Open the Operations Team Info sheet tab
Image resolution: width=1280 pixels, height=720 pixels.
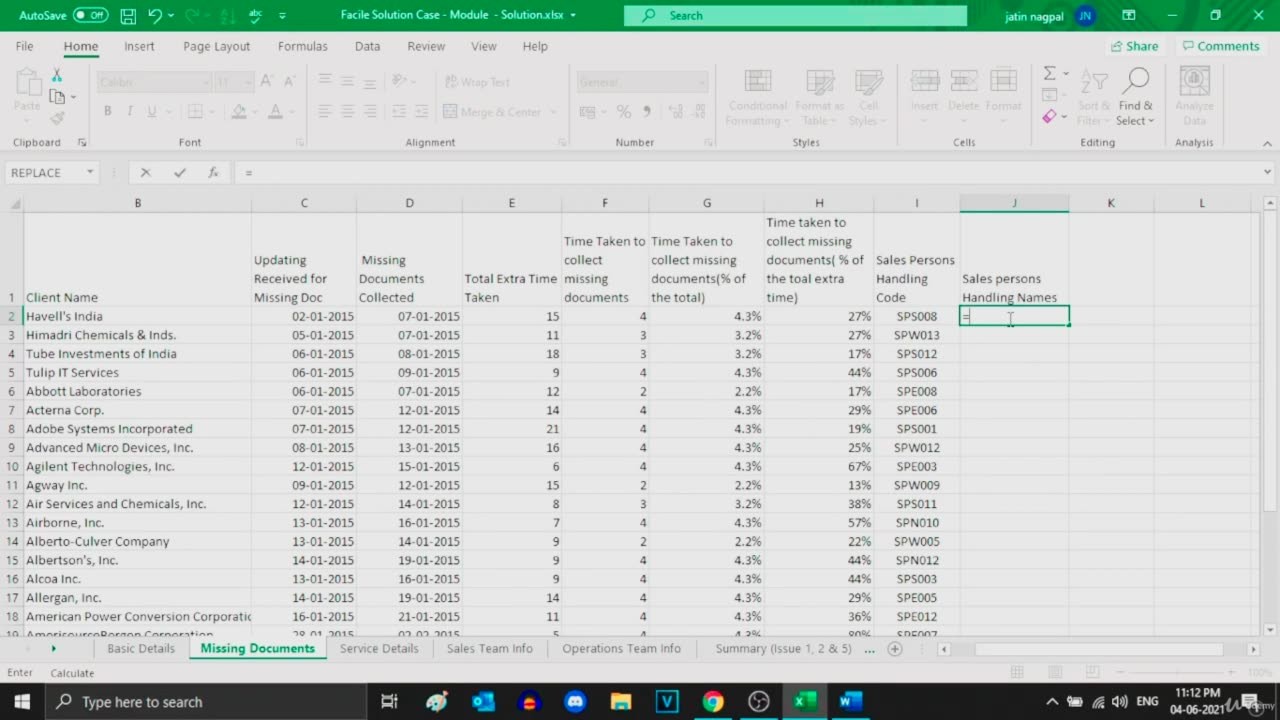click(621, 648)
